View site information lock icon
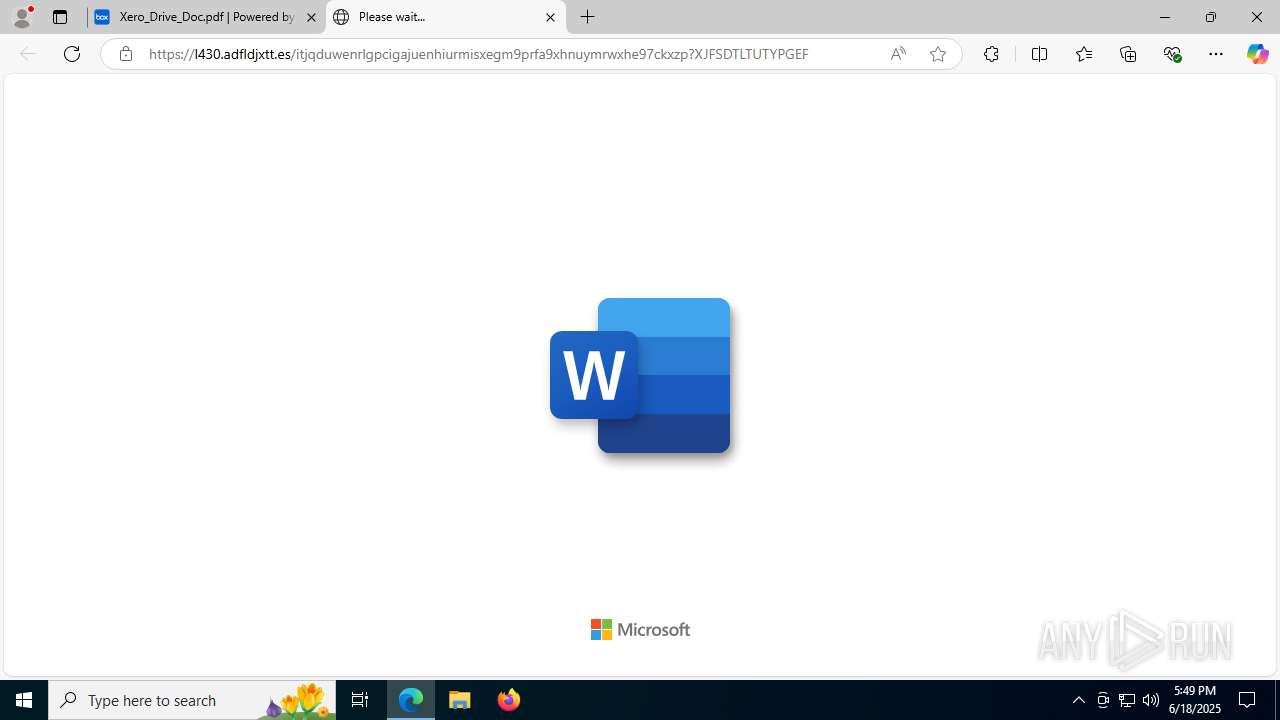The image size is (1280, 720). coord(125,54)
